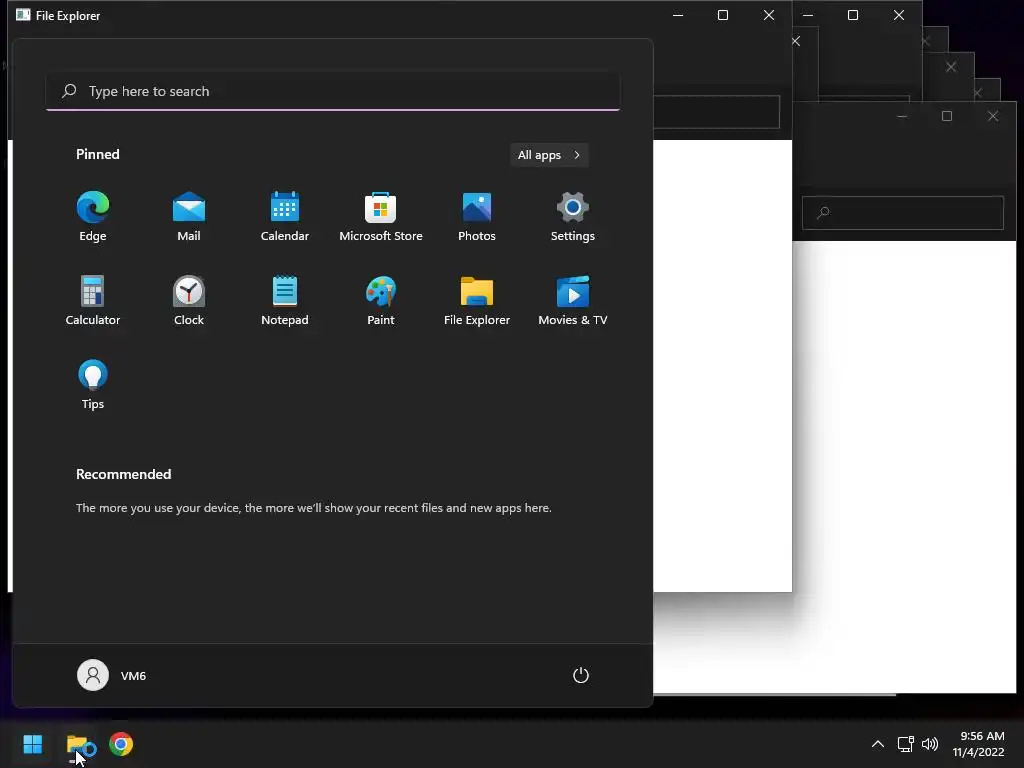
Task: Launch the Photos app
Action: pos(477,217)
